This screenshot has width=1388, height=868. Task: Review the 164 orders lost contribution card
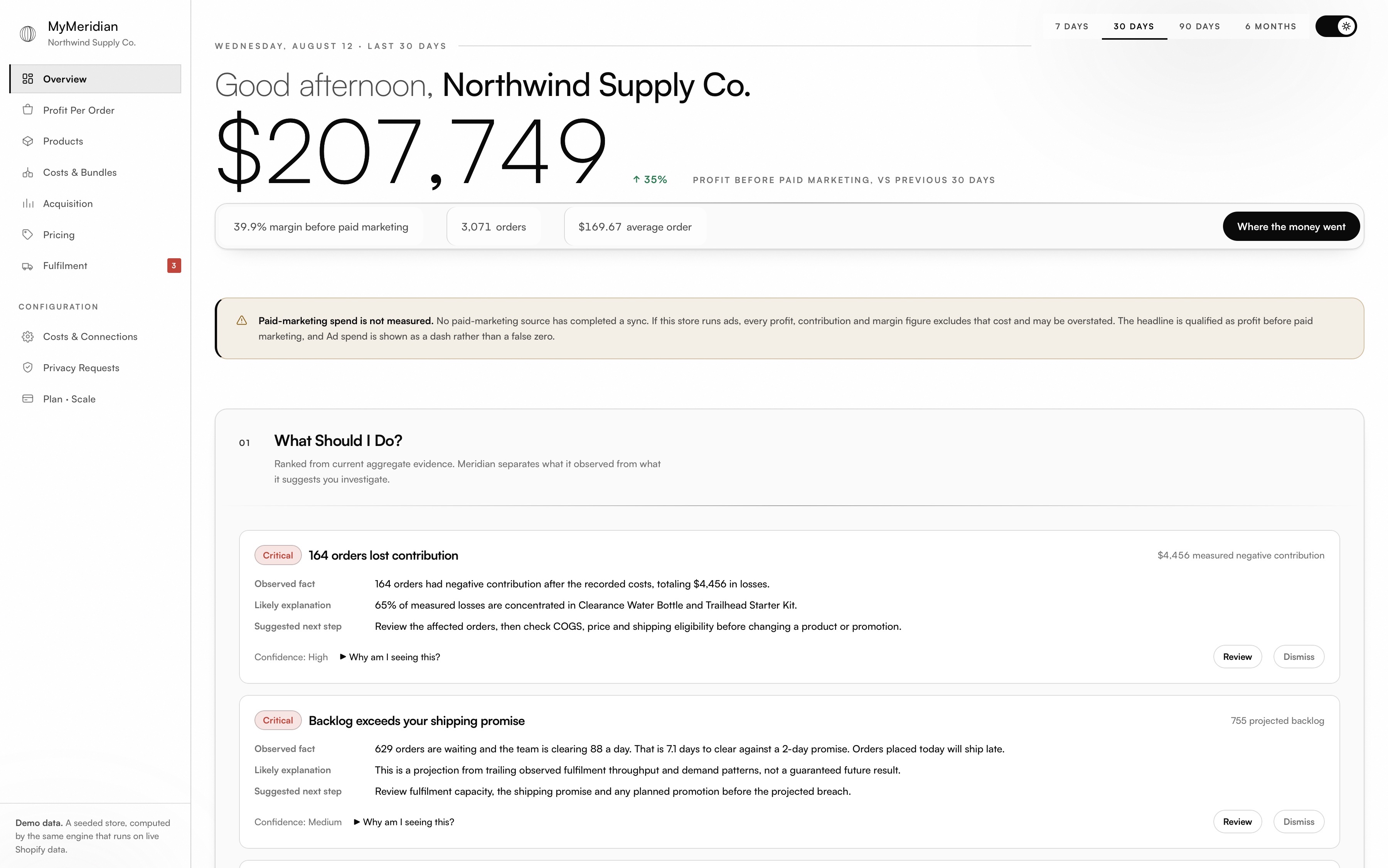click(x=1237, y=657)
